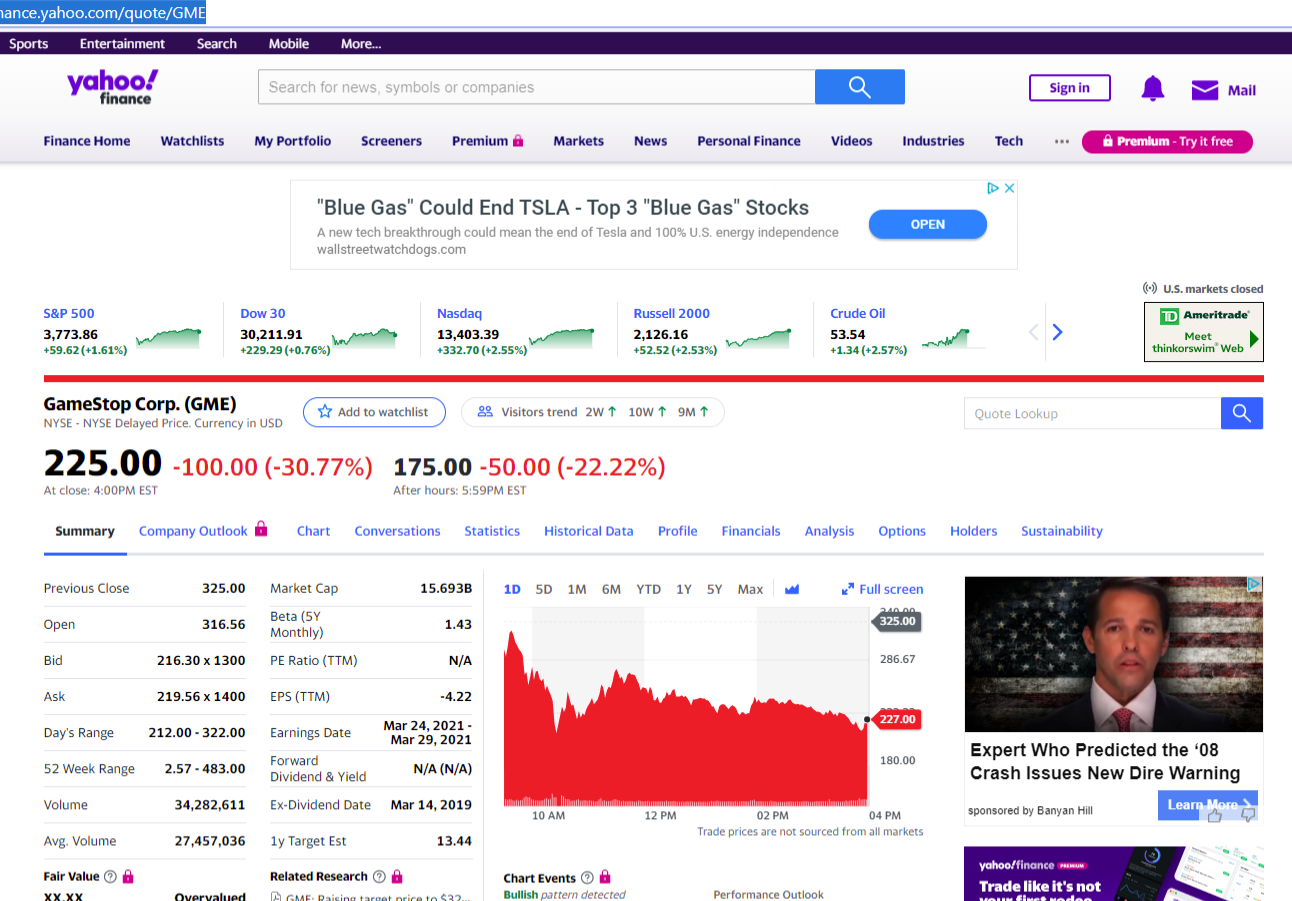Switch to the Analysis tab
This screenshot has width=1292, height=901.
pos(830,531)
